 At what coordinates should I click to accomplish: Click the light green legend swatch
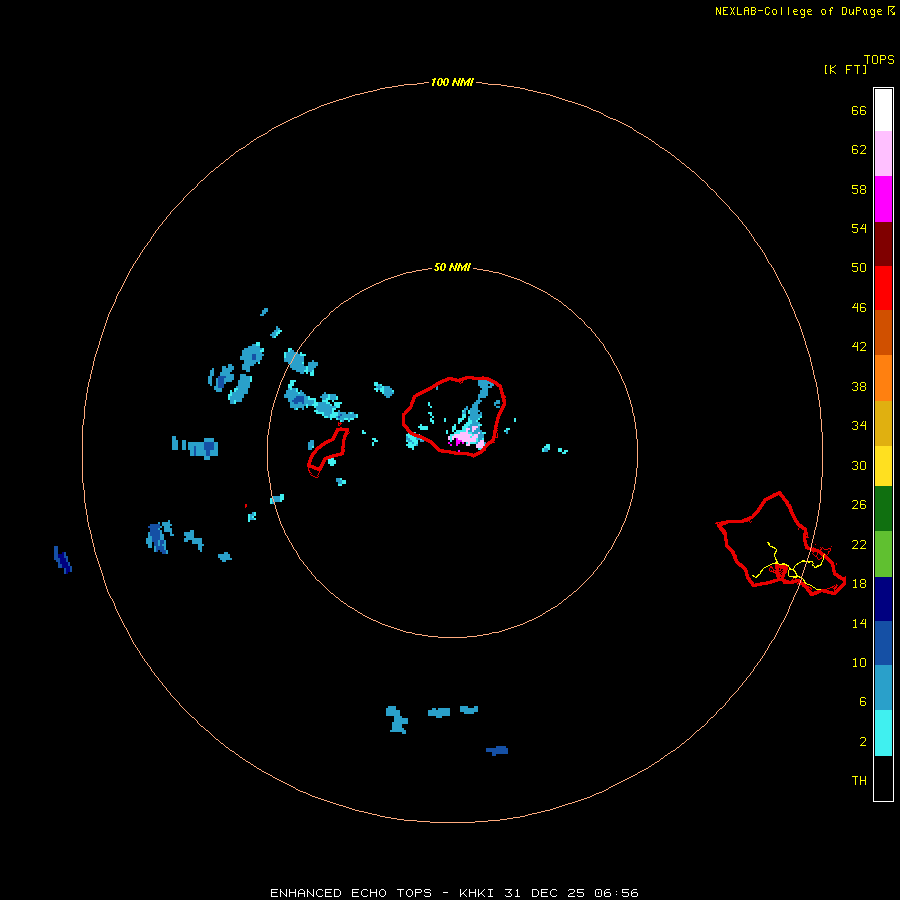883,554
